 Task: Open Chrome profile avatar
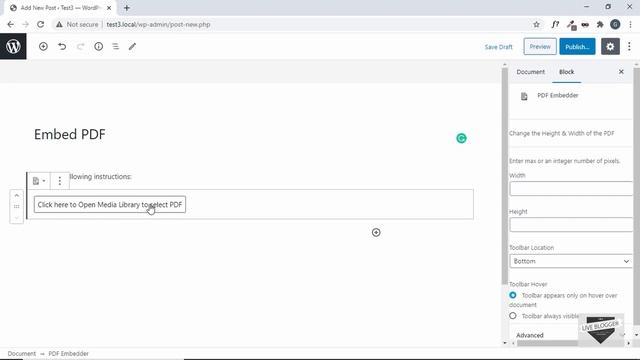click(x=615, y=24)
